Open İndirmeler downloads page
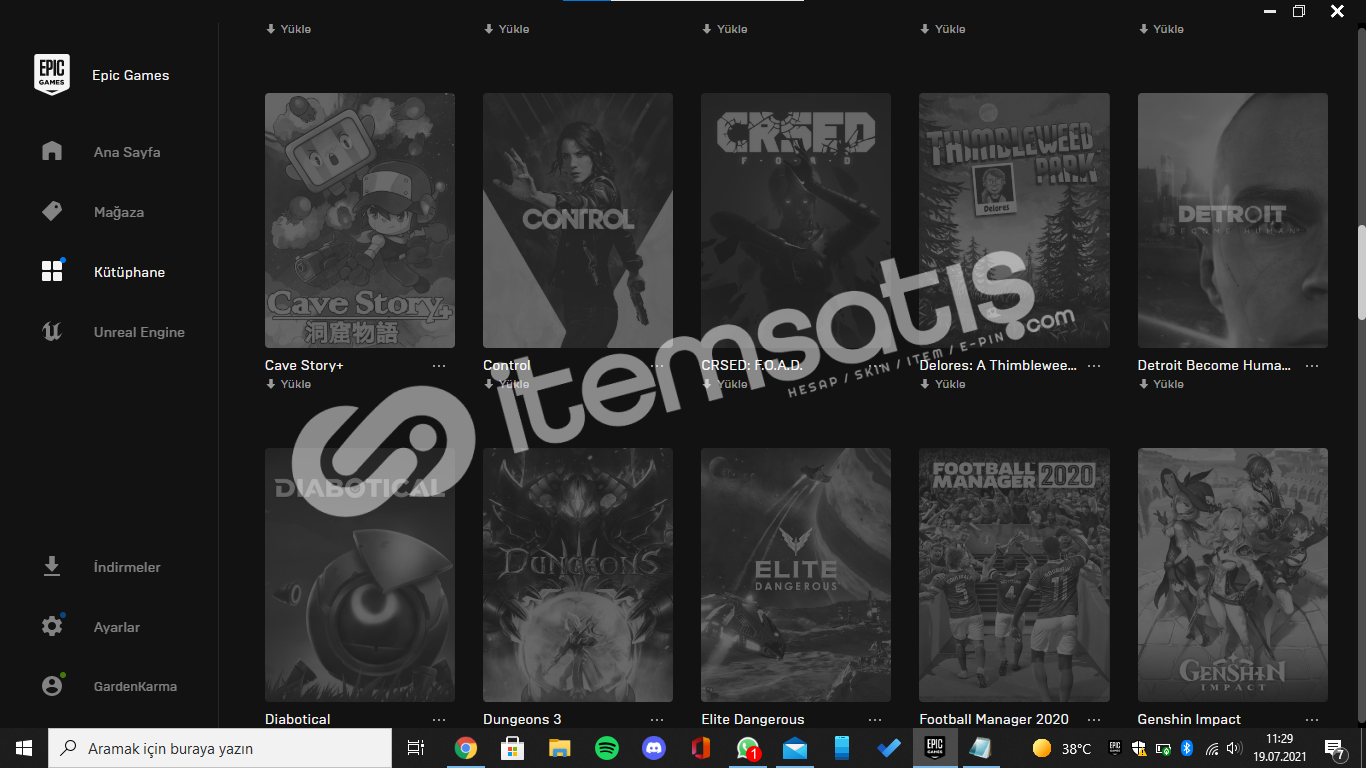Screen dimensions: 1366x768 click(x=127, y=567)
